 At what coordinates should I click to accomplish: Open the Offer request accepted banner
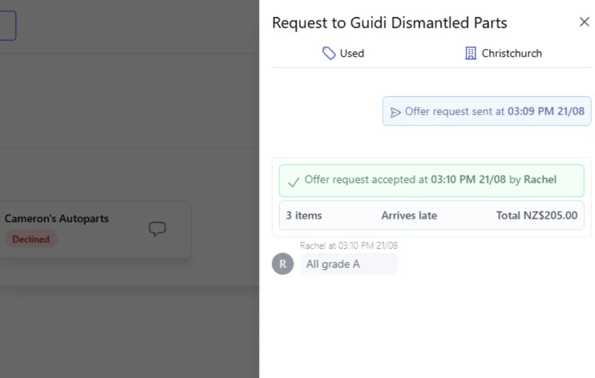[431, 181]
